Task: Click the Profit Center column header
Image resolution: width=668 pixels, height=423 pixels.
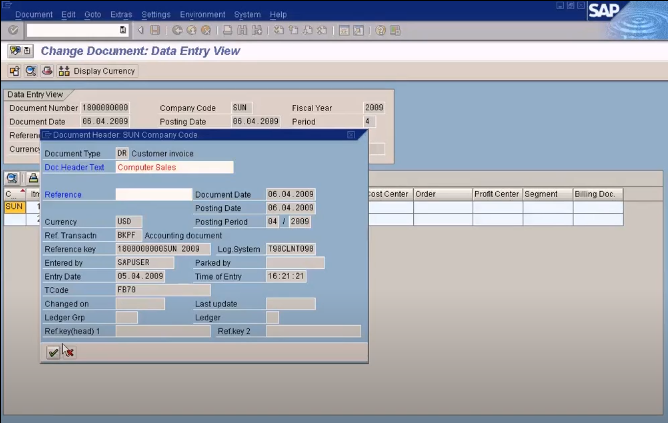Action: 497,194
